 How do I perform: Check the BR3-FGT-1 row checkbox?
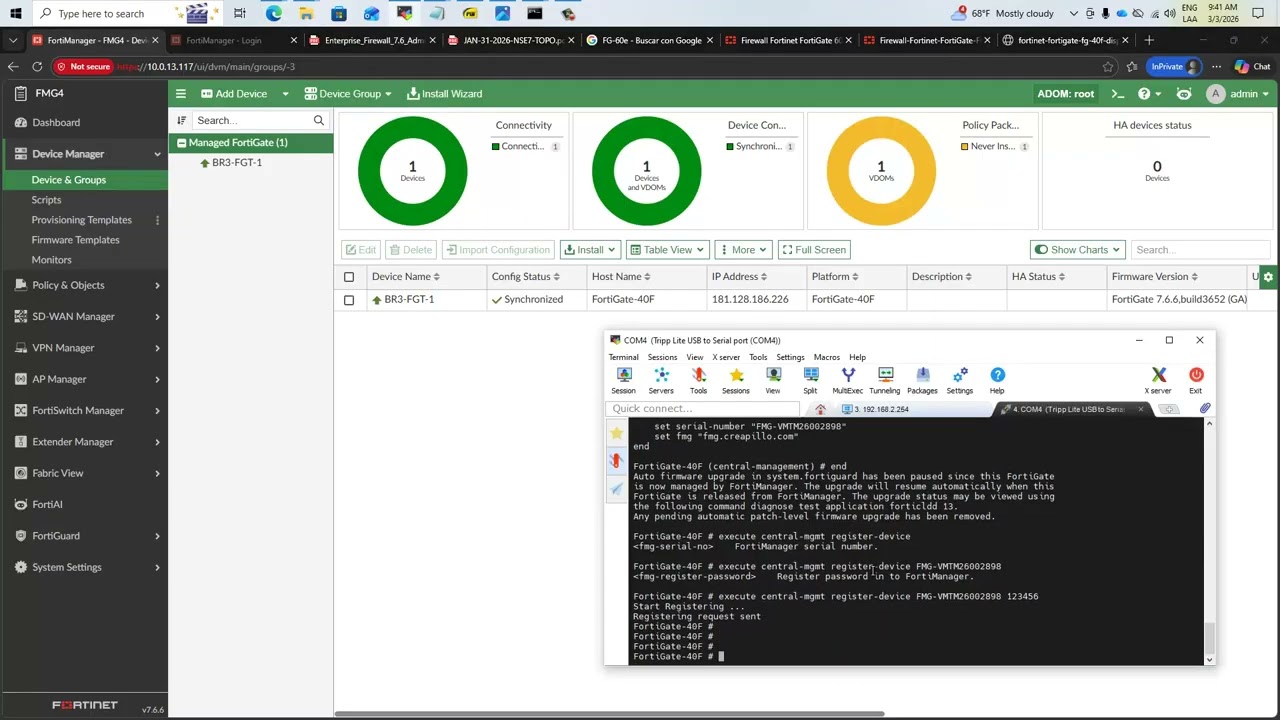point(349,300)
